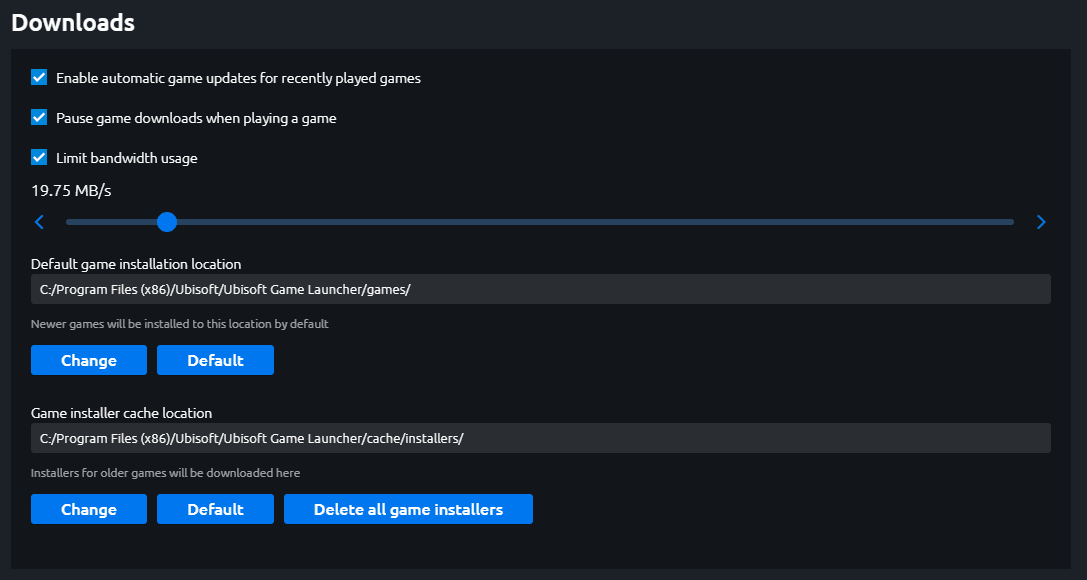Image resolution: width=1087 pixels, height=580 pixels.
Task: Click the Game installer cache location label
Action: tap(120, 412)
